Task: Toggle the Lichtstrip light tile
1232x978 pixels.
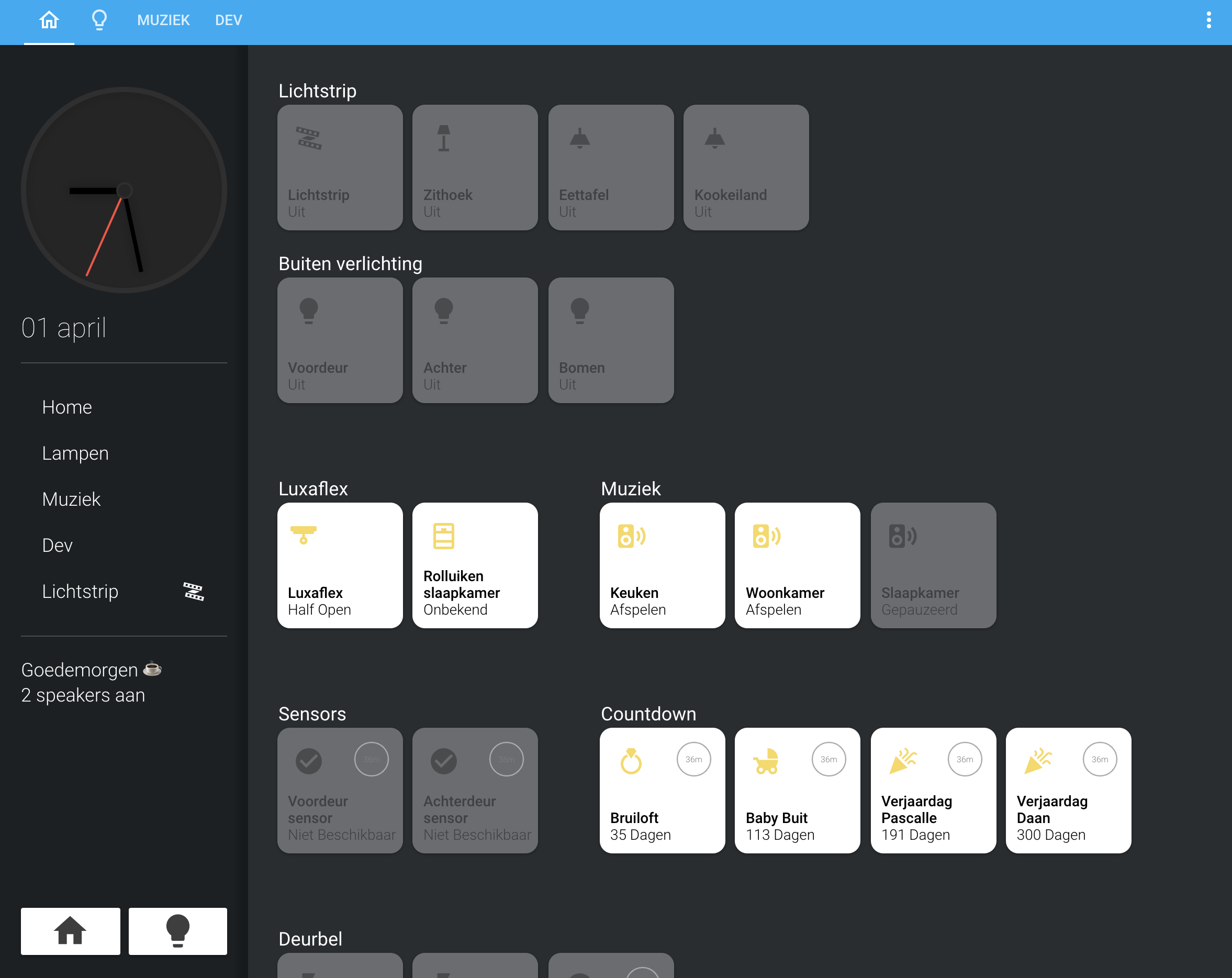Action: [x=340, y=168]
